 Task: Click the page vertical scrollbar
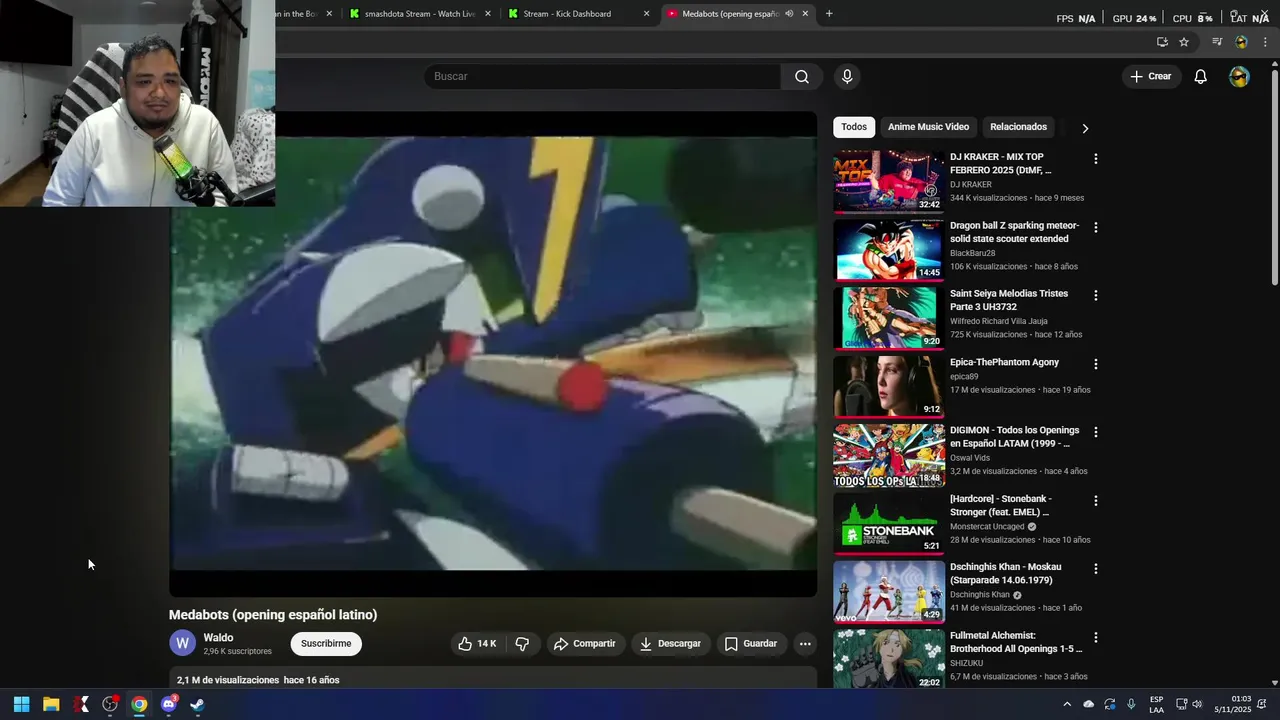(x=1274, y=175)
